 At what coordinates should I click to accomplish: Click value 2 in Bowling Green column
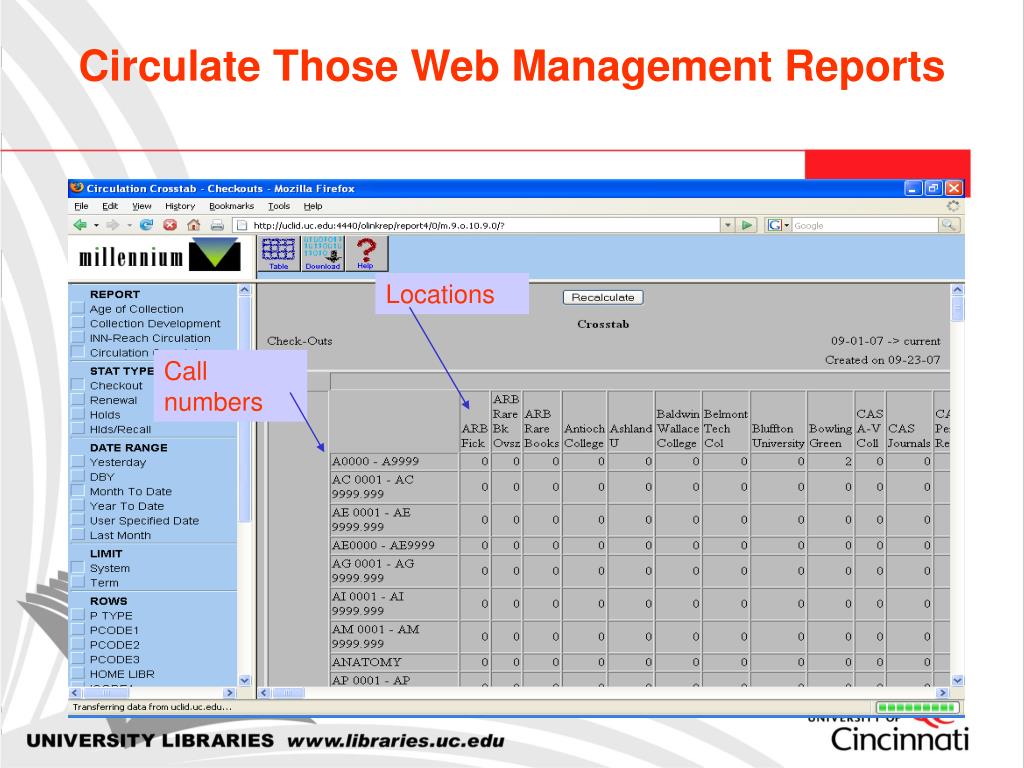click(848, 461)
